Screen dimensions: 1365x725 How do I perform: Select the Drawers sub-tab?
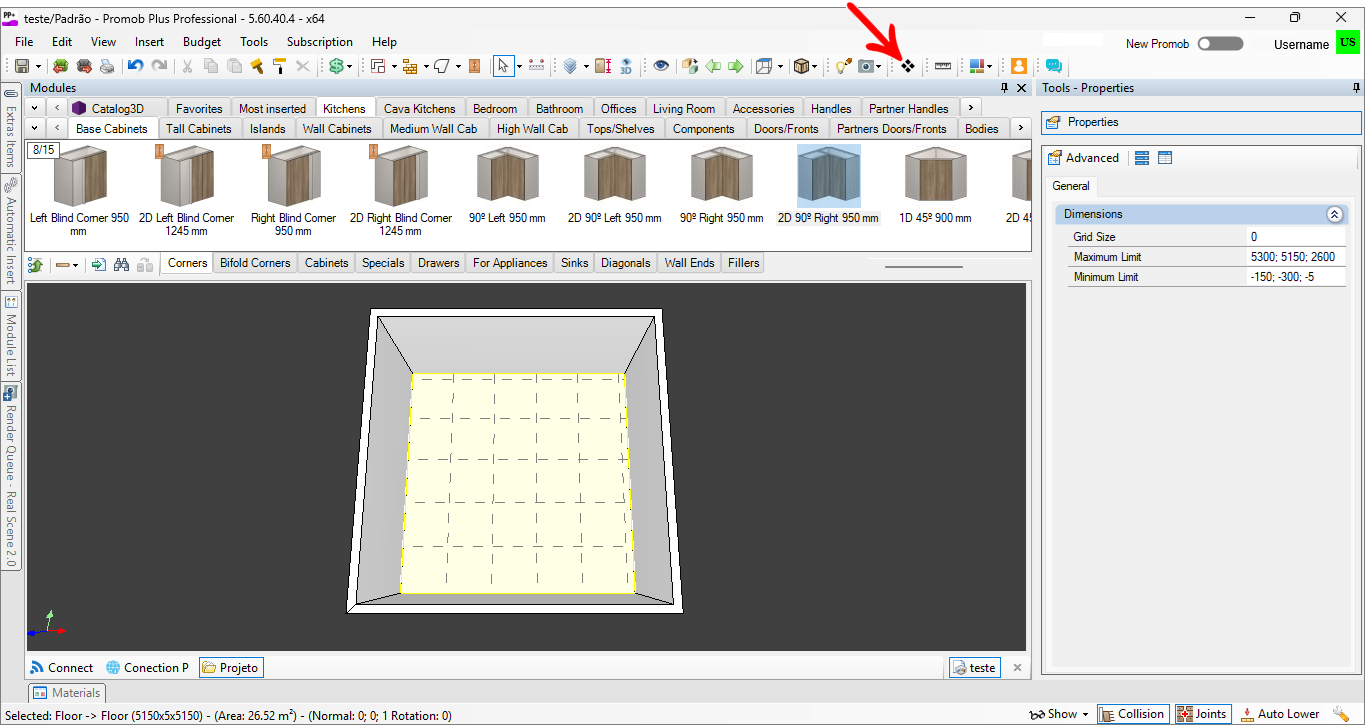439,263
